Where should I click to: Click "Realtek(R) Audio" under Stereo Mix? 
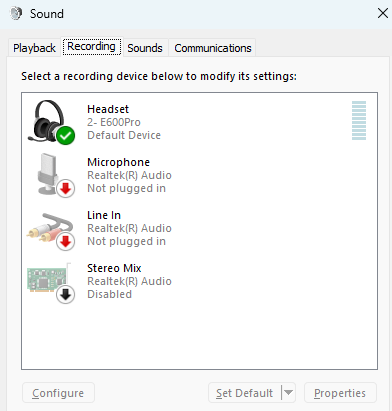point(129,281)
